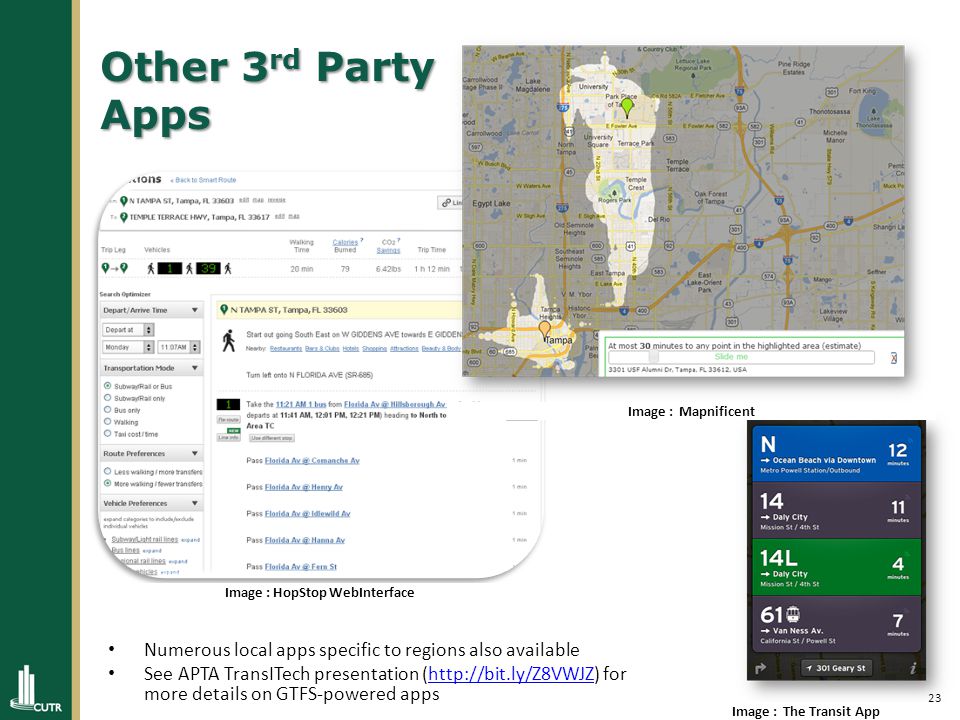
Task: Click the walking figure after bus 39 badge
Action: click(x=228, y=268)
